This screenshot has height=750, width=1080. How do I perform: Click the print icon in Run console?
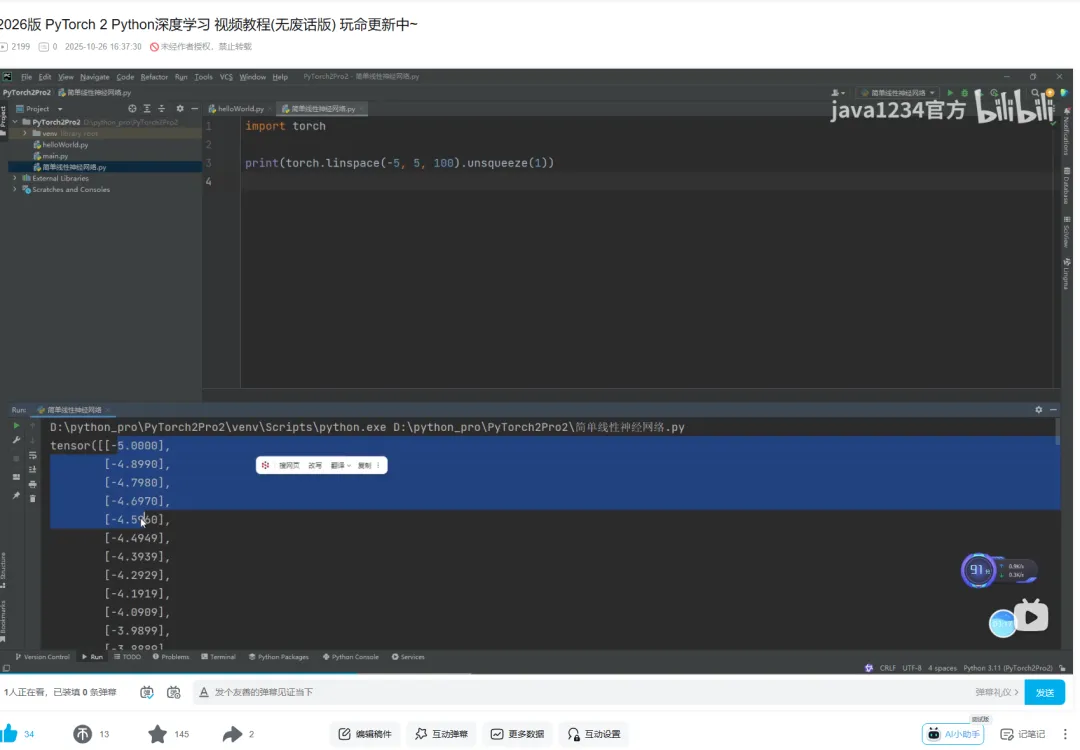click(x=32, y=484)
